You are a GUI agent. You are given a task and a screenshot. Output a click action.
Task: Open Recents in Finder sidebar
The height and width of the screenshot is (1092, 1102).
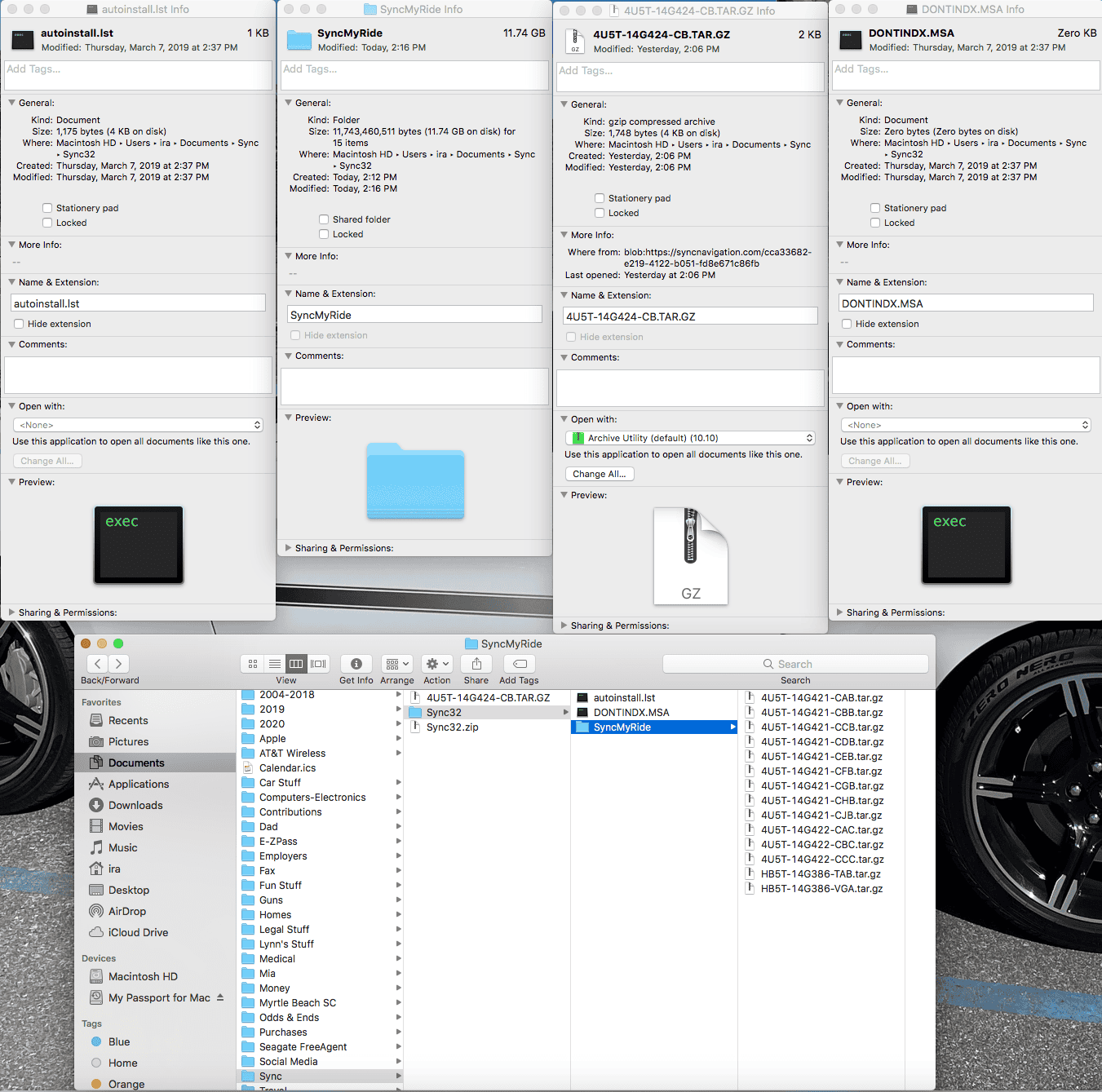tap(128, 720)
